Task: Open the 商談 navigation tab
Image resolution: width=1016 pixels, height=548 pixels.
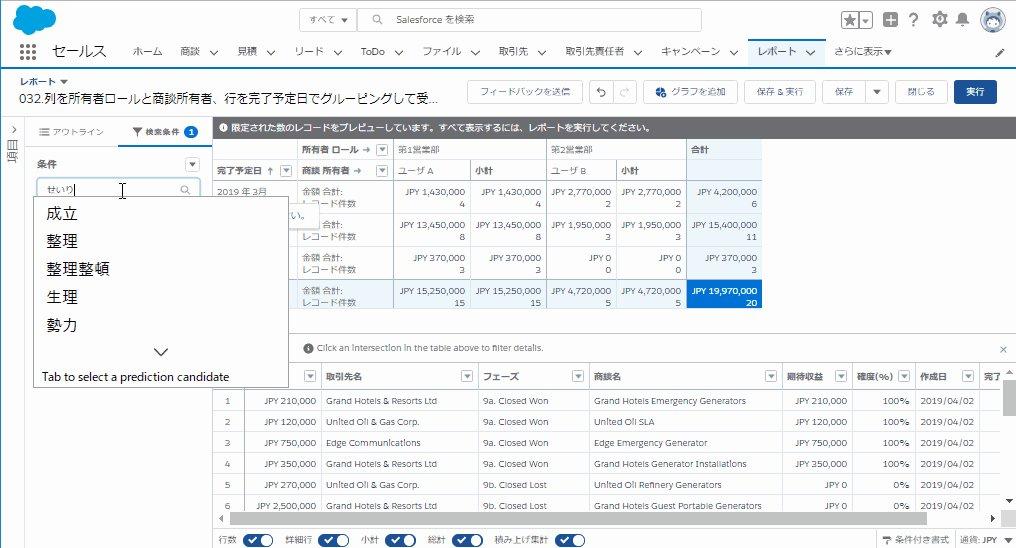Action: click(x=190, y=52)
